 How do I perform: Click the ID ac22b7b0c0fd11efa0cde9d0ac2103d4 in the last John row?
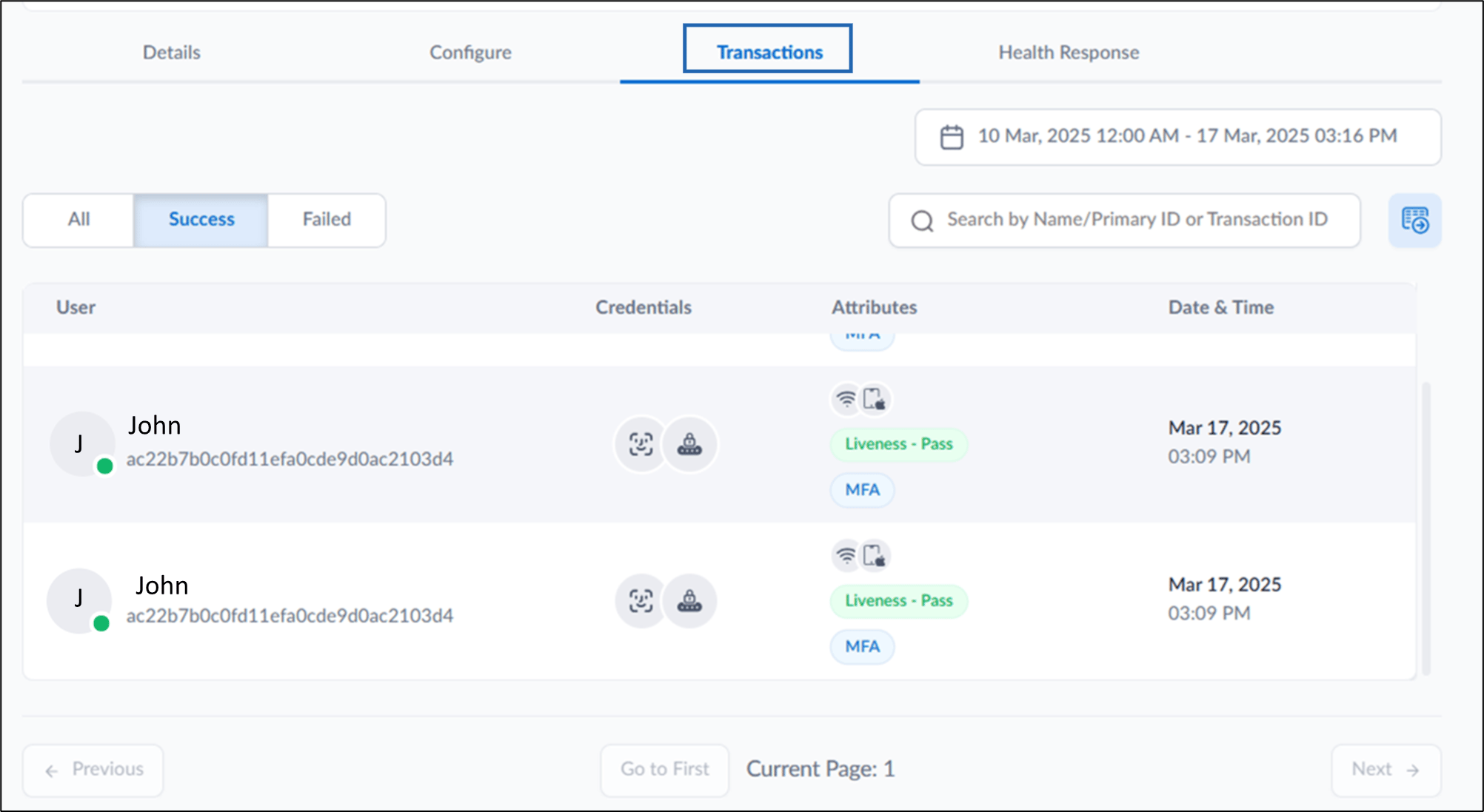click(x=290, y=616)
